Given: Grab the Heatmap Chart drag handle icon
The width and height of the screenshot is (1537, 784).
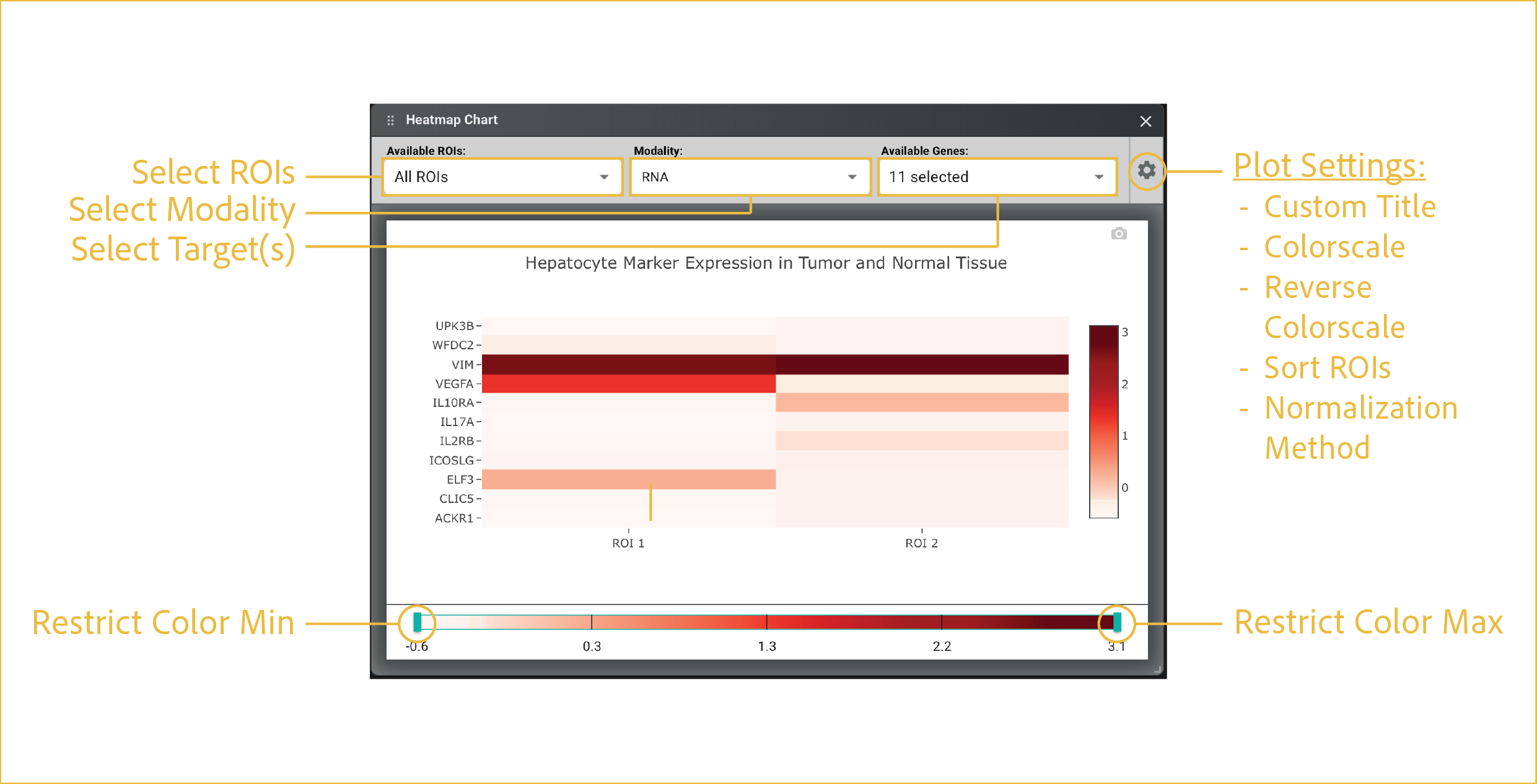Looking at the screenshot, I should click(x=390, y=120).
